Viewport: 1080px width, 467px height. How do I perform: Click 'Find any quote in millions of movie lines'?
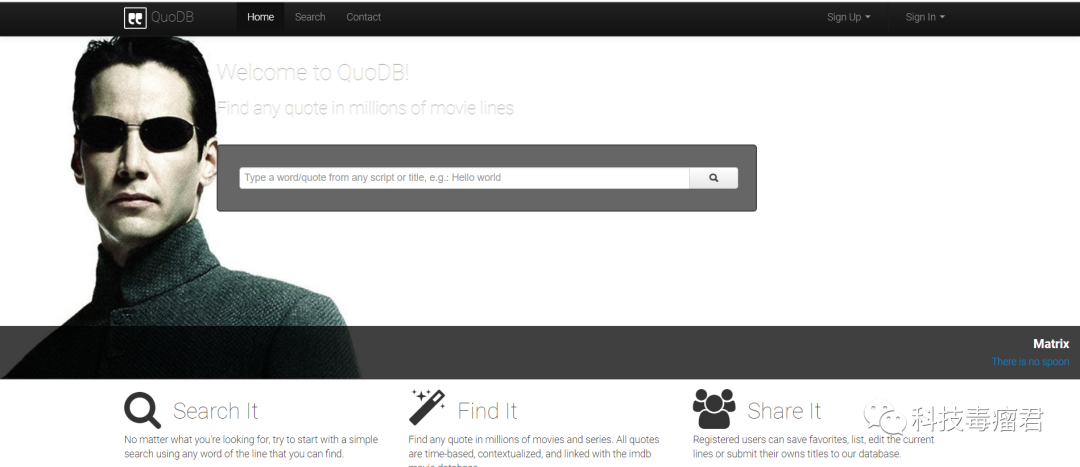tap(365, 108)
